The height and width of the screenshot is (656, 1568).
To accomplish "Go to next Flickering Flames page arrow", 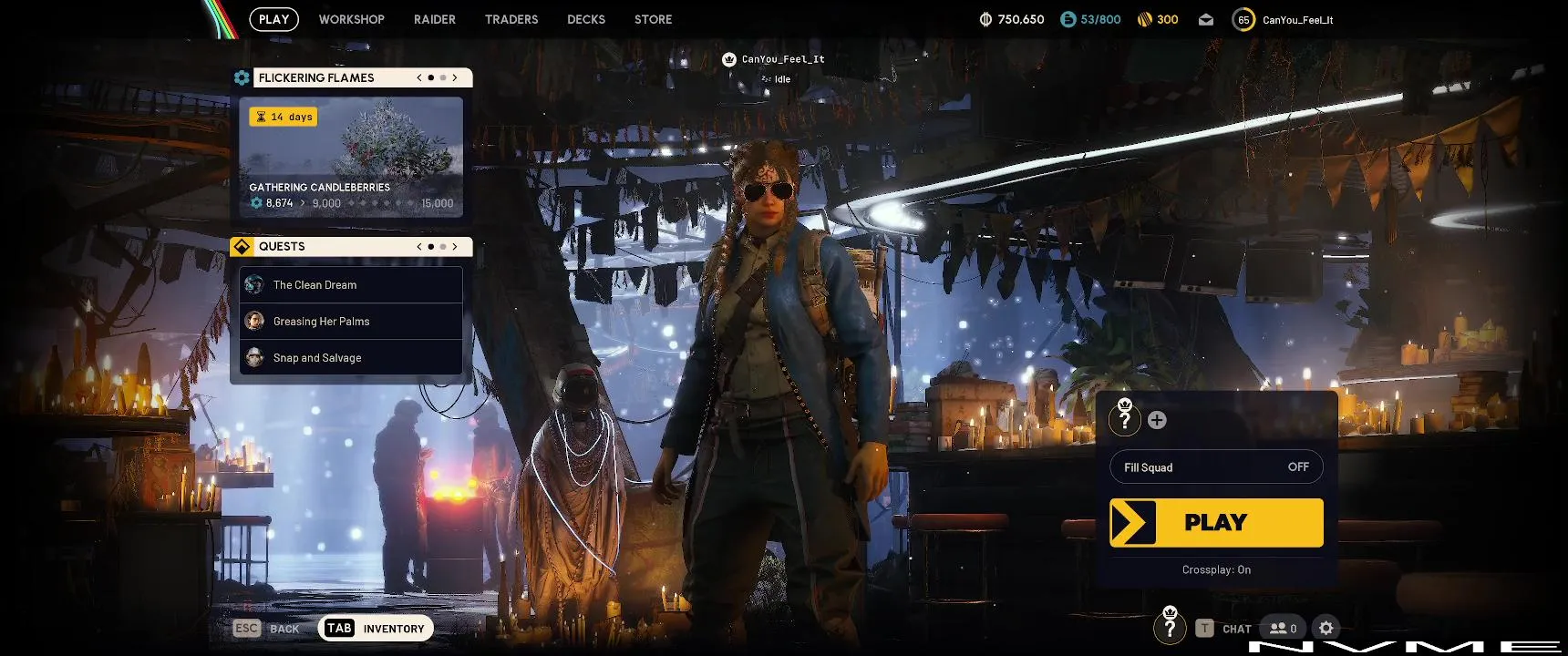I will [x=455, y=77].
